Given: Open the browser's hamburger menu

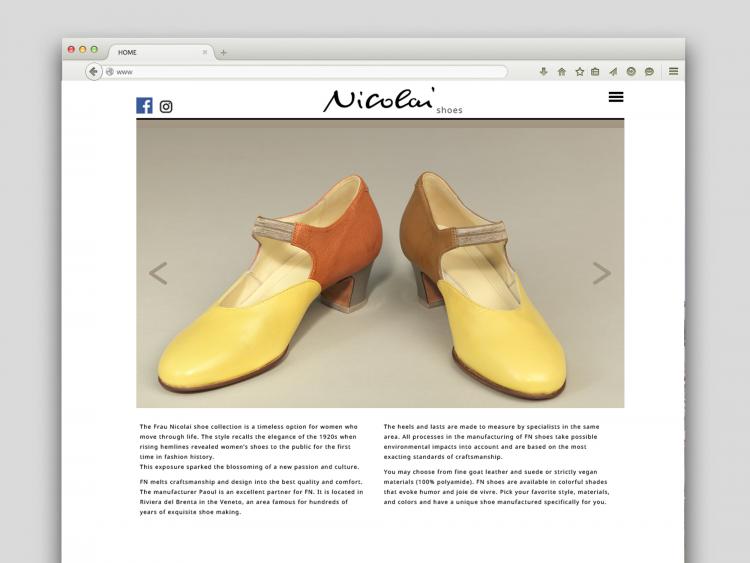Looking at the screenshot, I should click(674, 72).
